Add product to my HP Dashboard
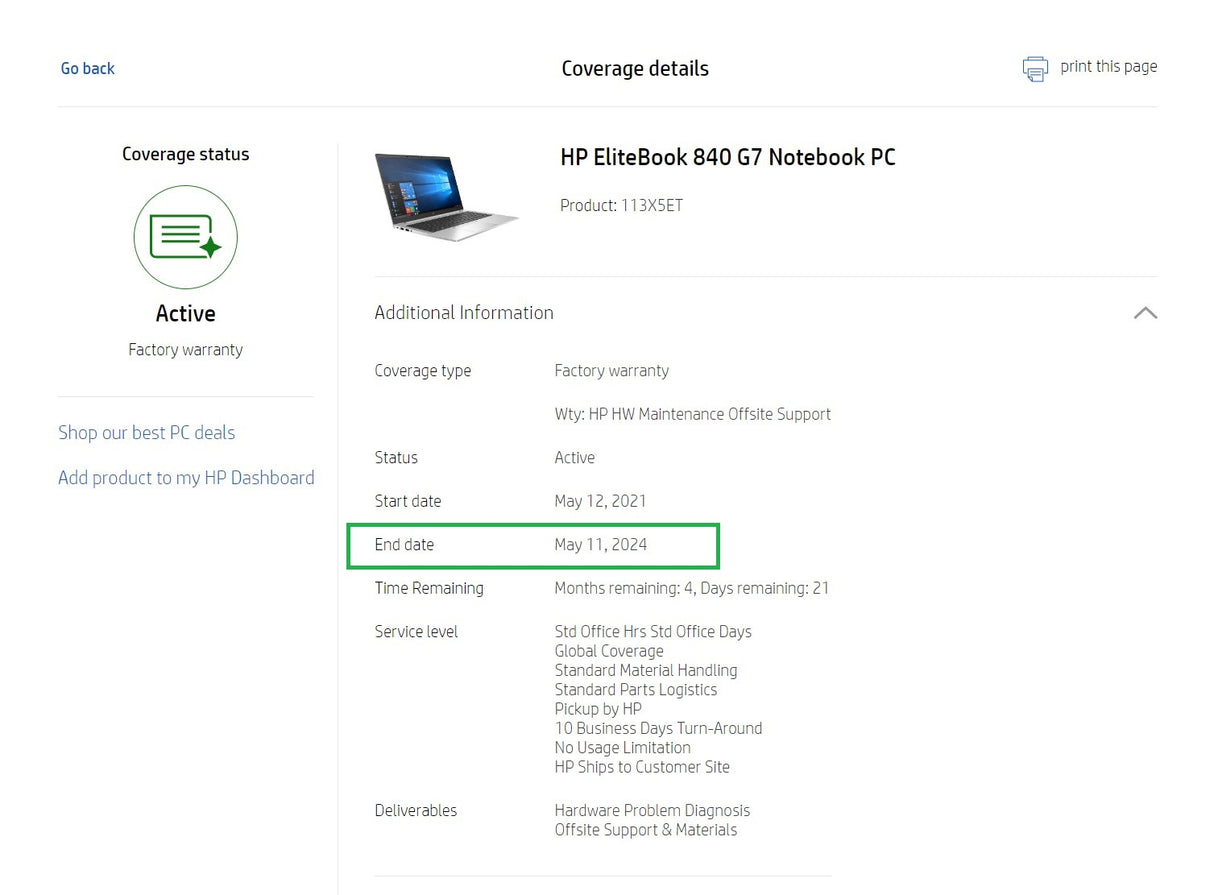The image size is (1214, 895). 186,478
